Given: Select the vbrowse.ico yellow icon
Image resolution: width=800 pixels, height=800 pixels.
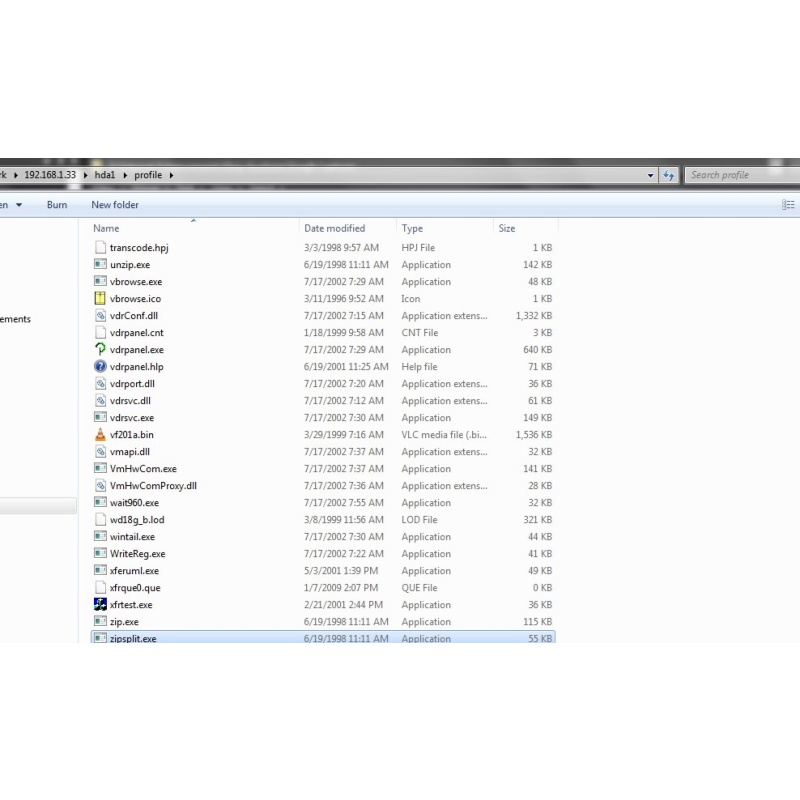Looking at the screenshot, I should coord(100,299).
